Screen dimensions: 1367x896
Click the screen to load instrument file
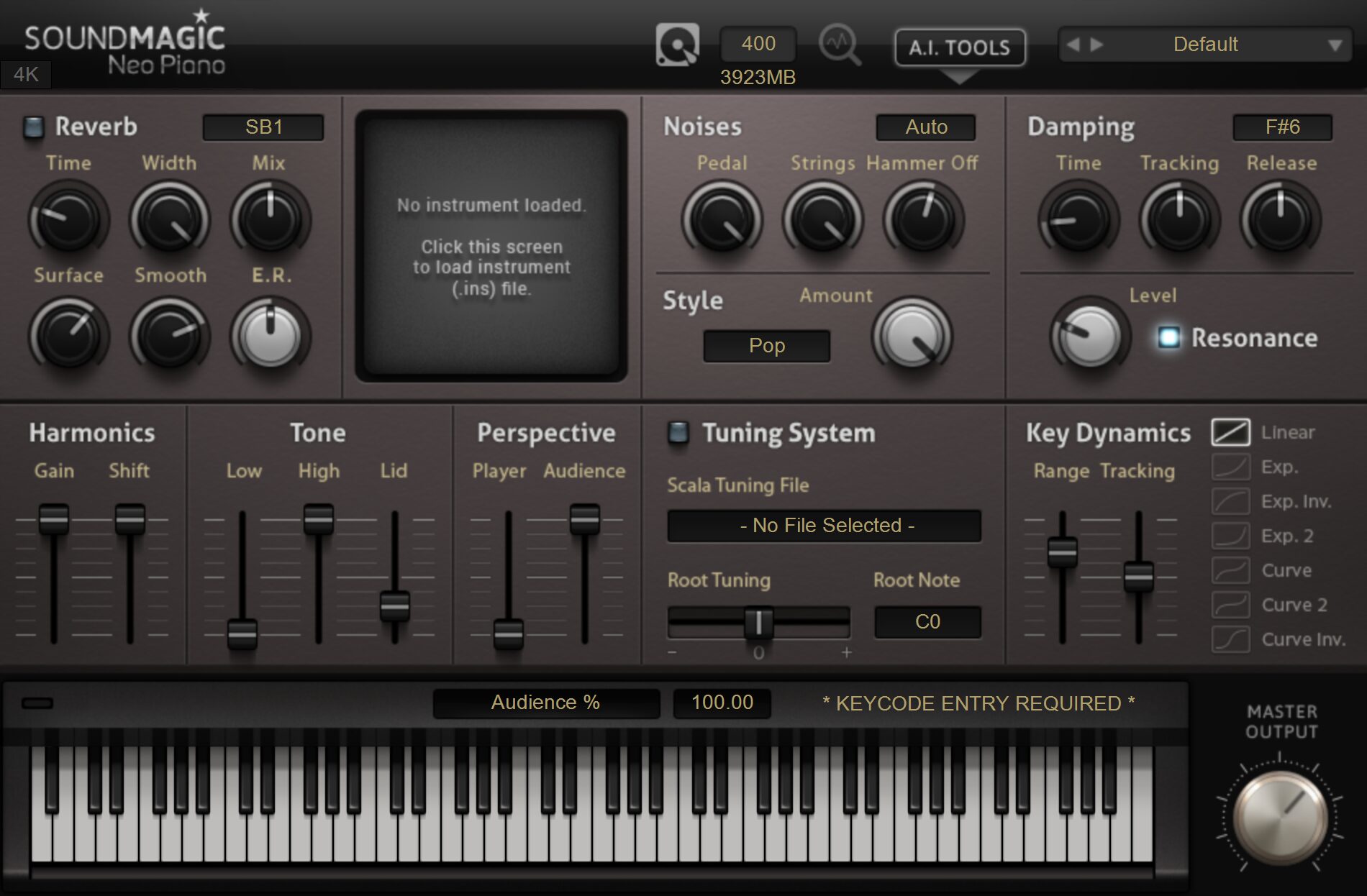click(491, 246)
